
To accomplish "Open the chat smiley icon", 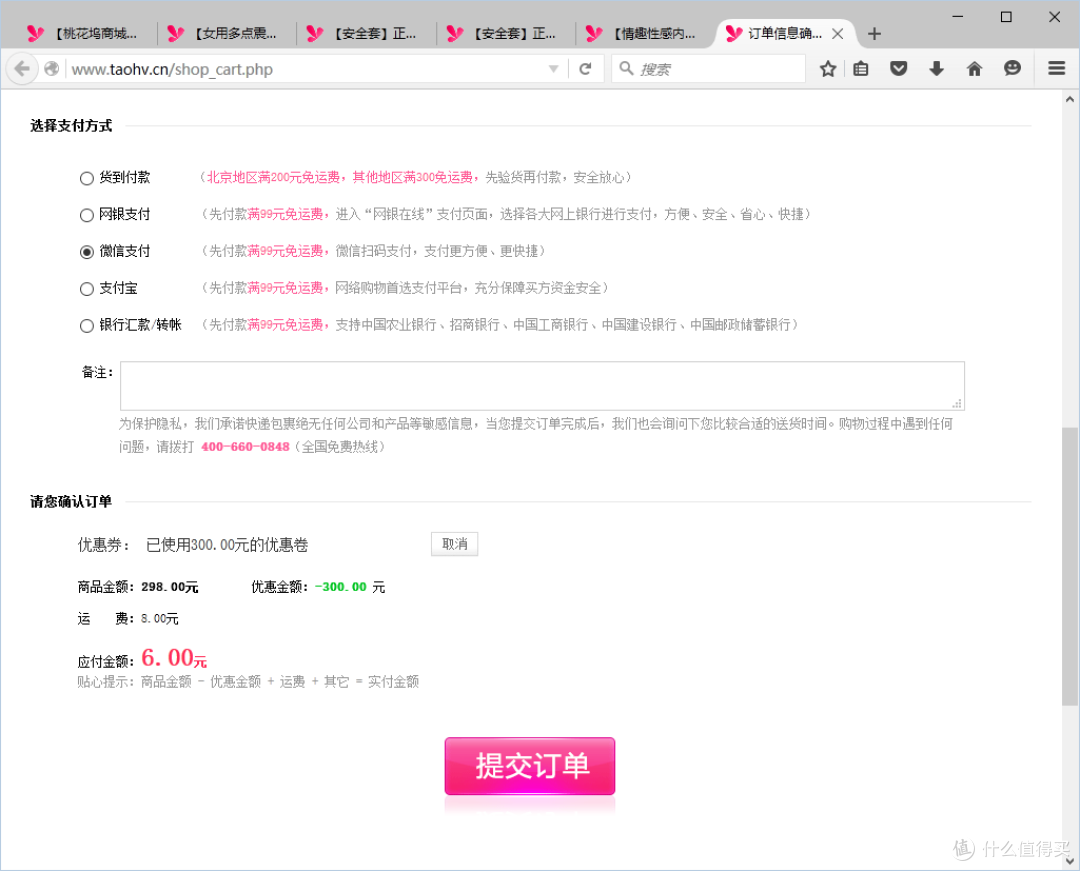I will click(x=1012, y=68).
